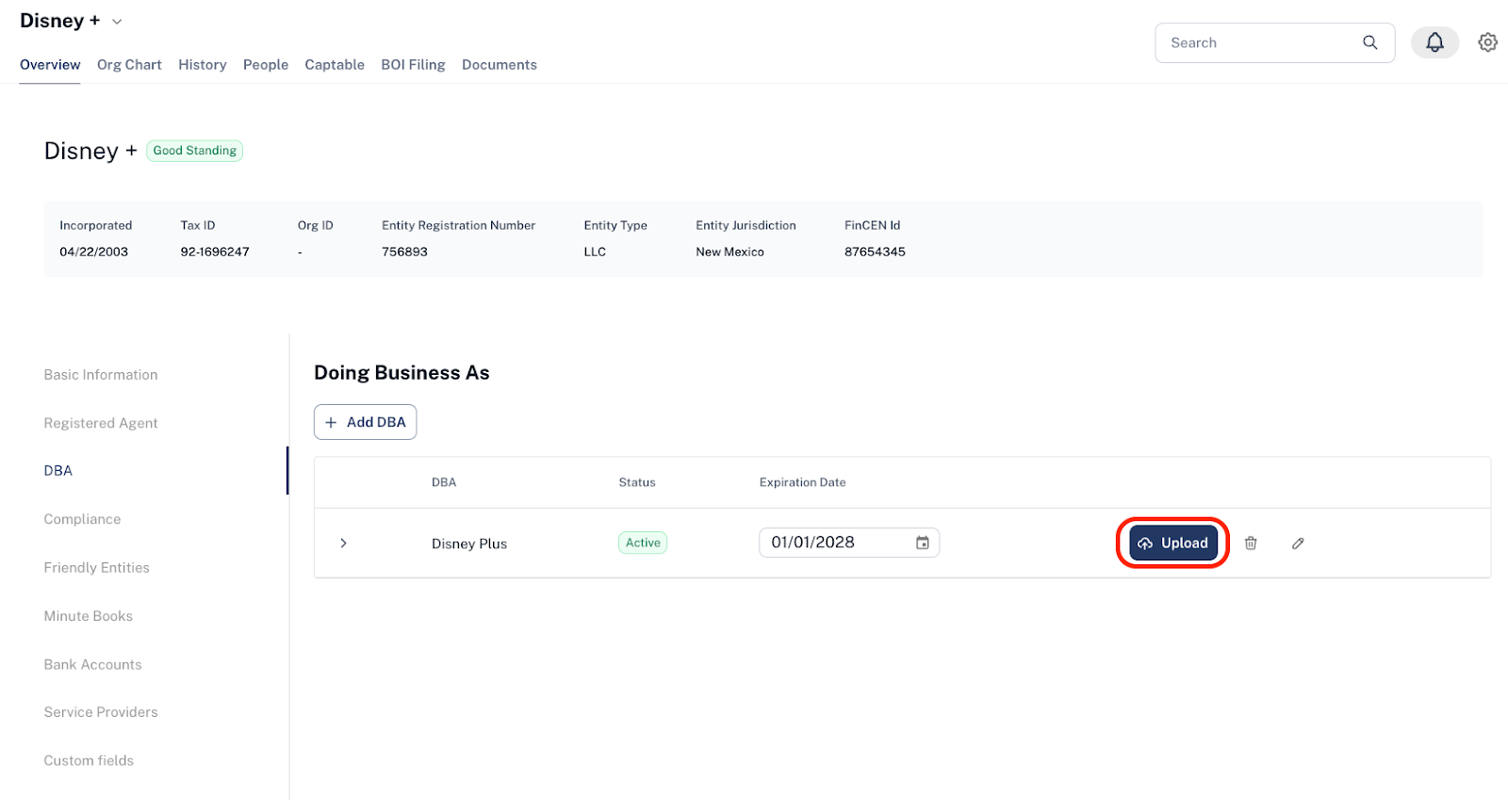Click the Upload button for Disney Plus
The height and width of the screenshot is (812, 1508).
[1173, 544]
